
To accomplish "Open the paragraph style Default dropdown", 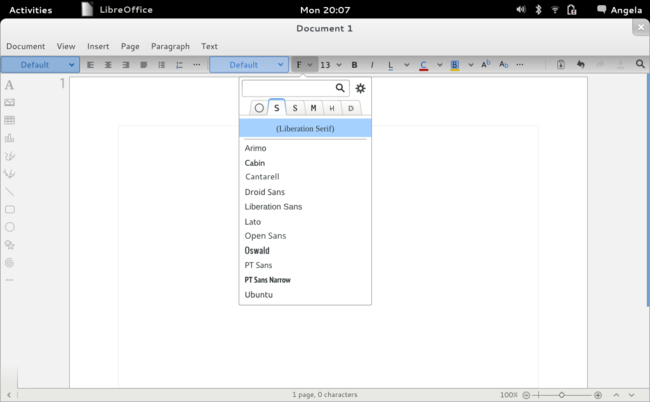I will pos(40,65).
